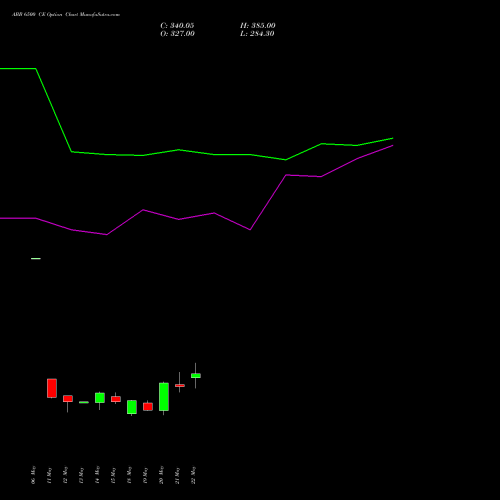Select the 06 May date label
Image resolution: width=500 pixels, height=500 pixels.
click(x=33, y=475)
